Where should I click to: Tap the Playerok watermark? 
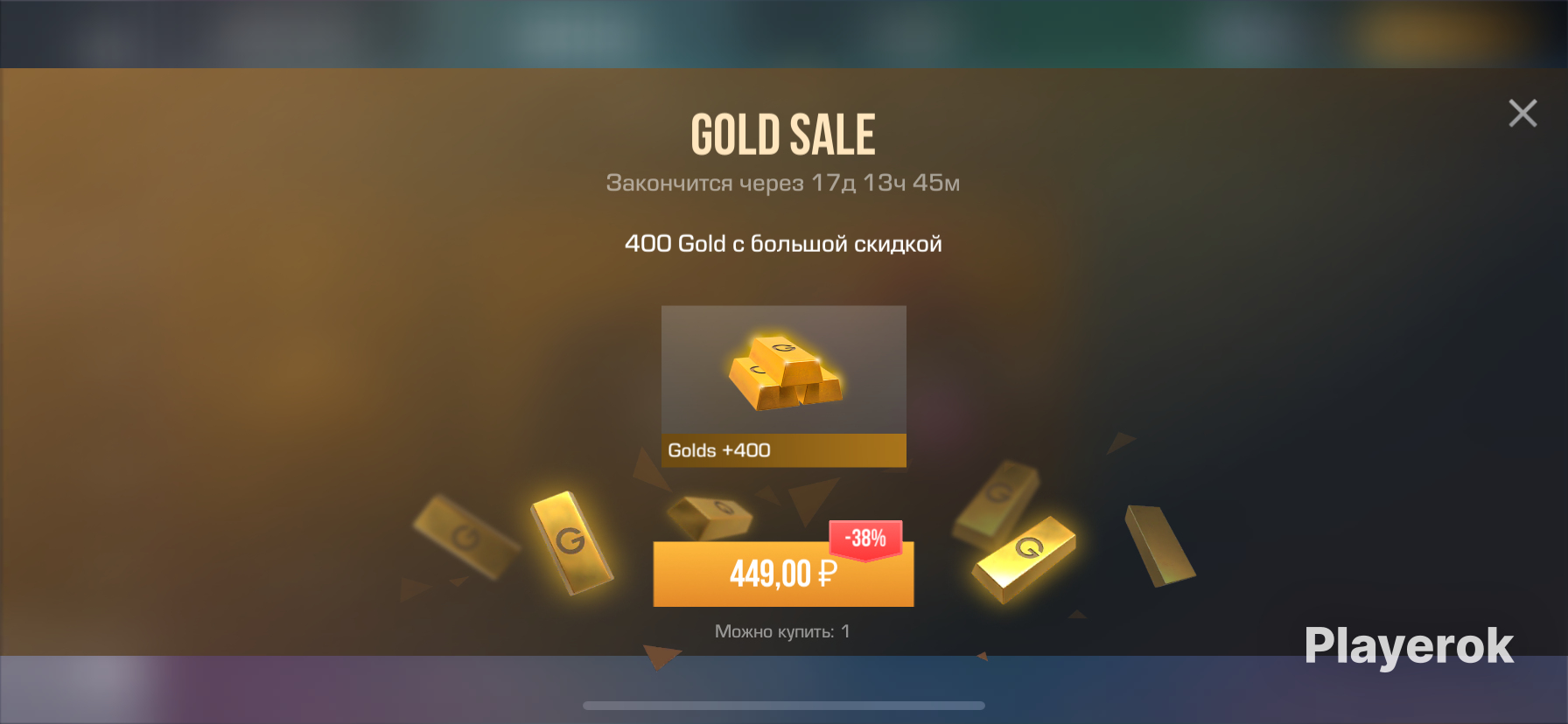tap(1409, 647)
